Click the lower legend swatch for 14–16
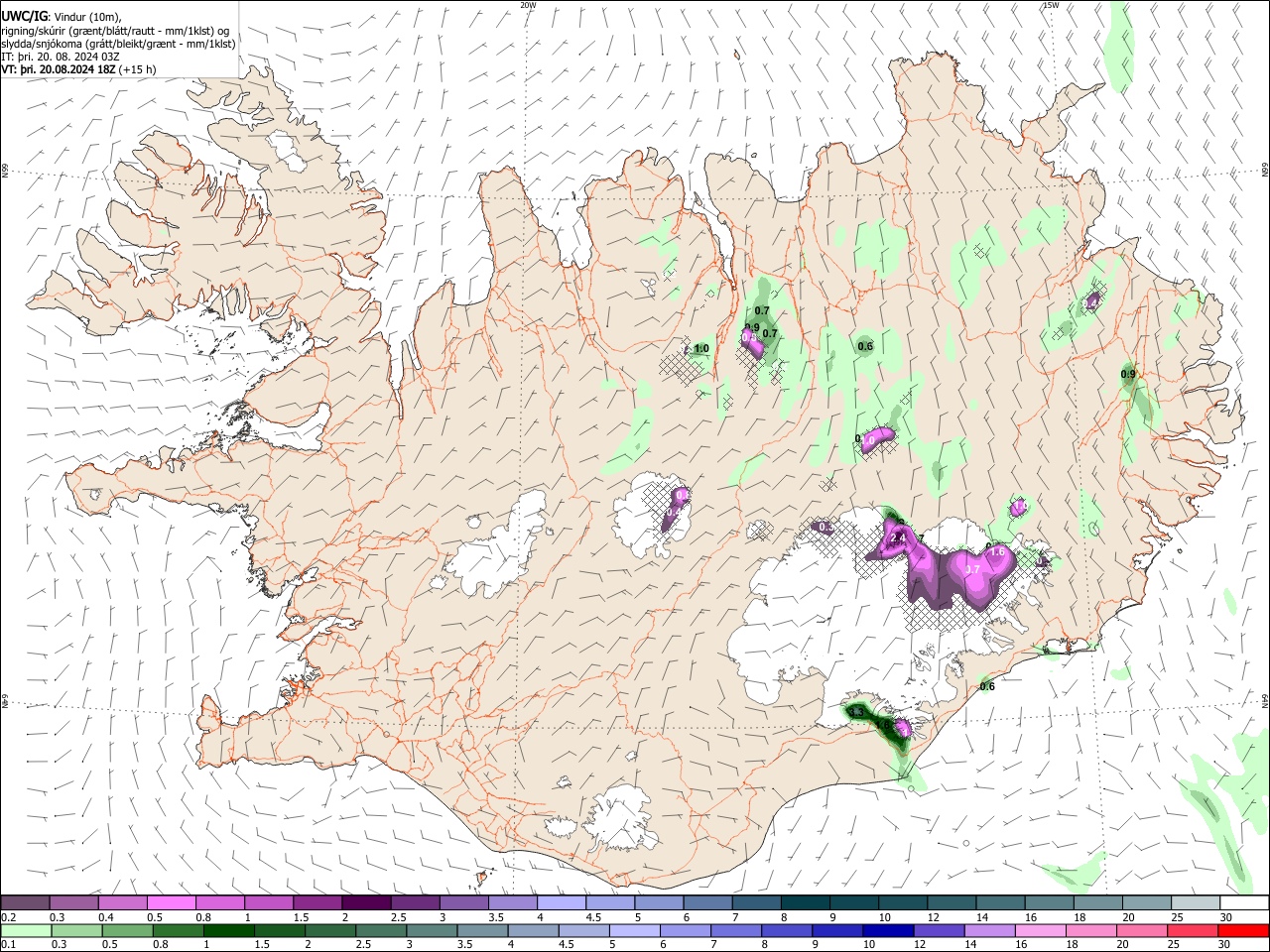The height and width of the screenshot is (952, 1270). click(x=990, y=931)
